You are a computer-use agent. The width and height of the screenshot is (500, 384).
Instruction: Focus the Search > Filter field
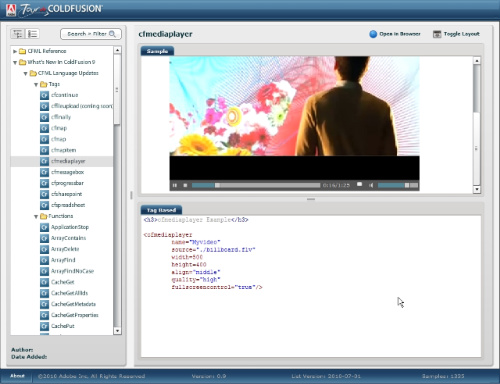(x=91, y=34)
